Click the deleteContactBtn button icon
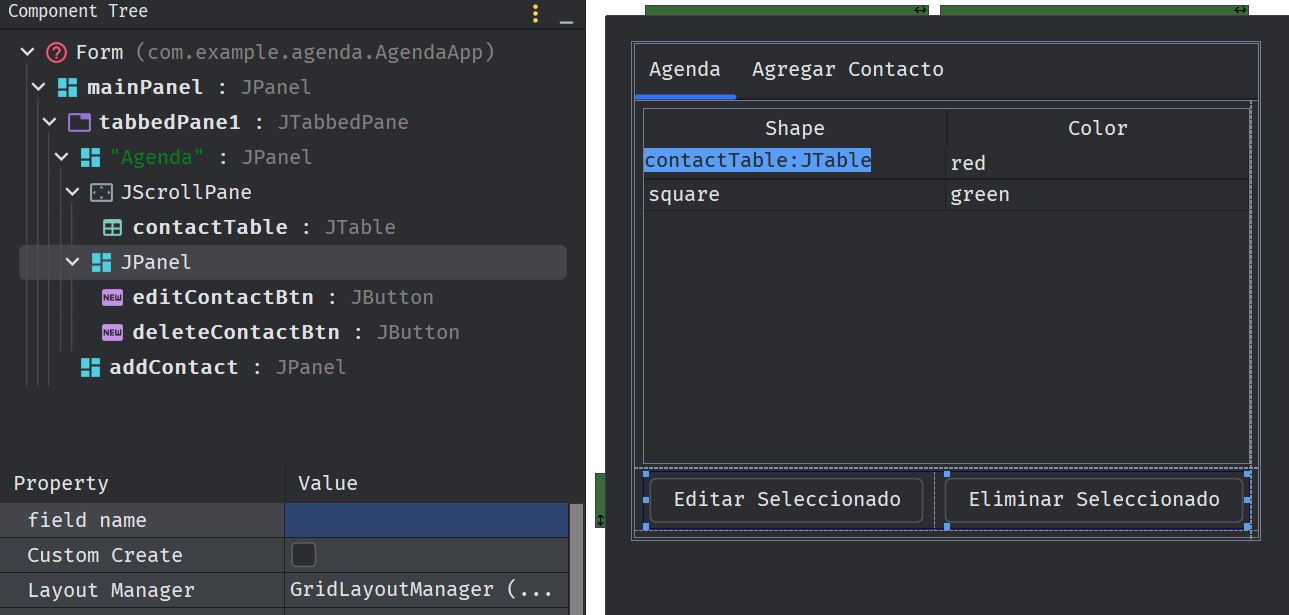 coord(113,333)
